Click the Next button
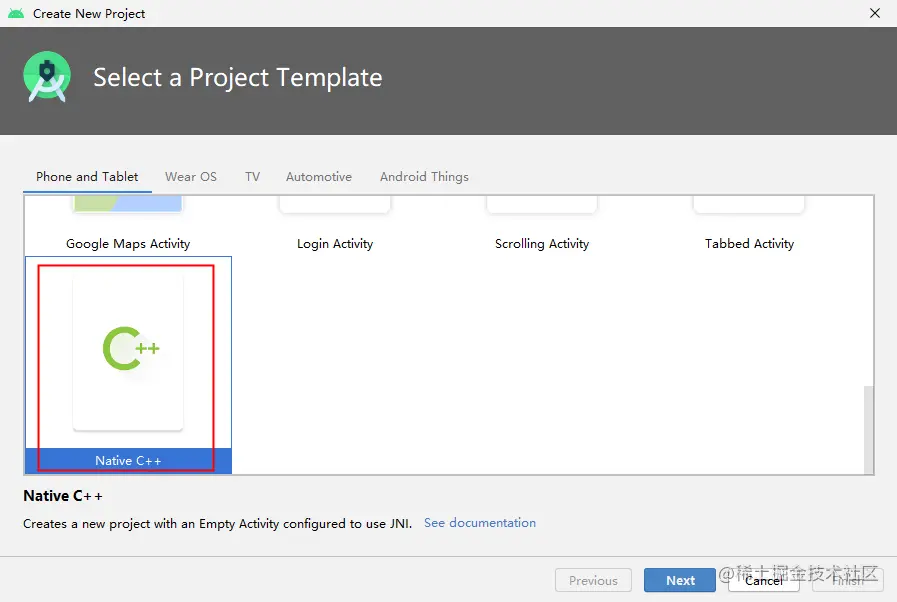 pyautogui.click(x=680, y=580)
